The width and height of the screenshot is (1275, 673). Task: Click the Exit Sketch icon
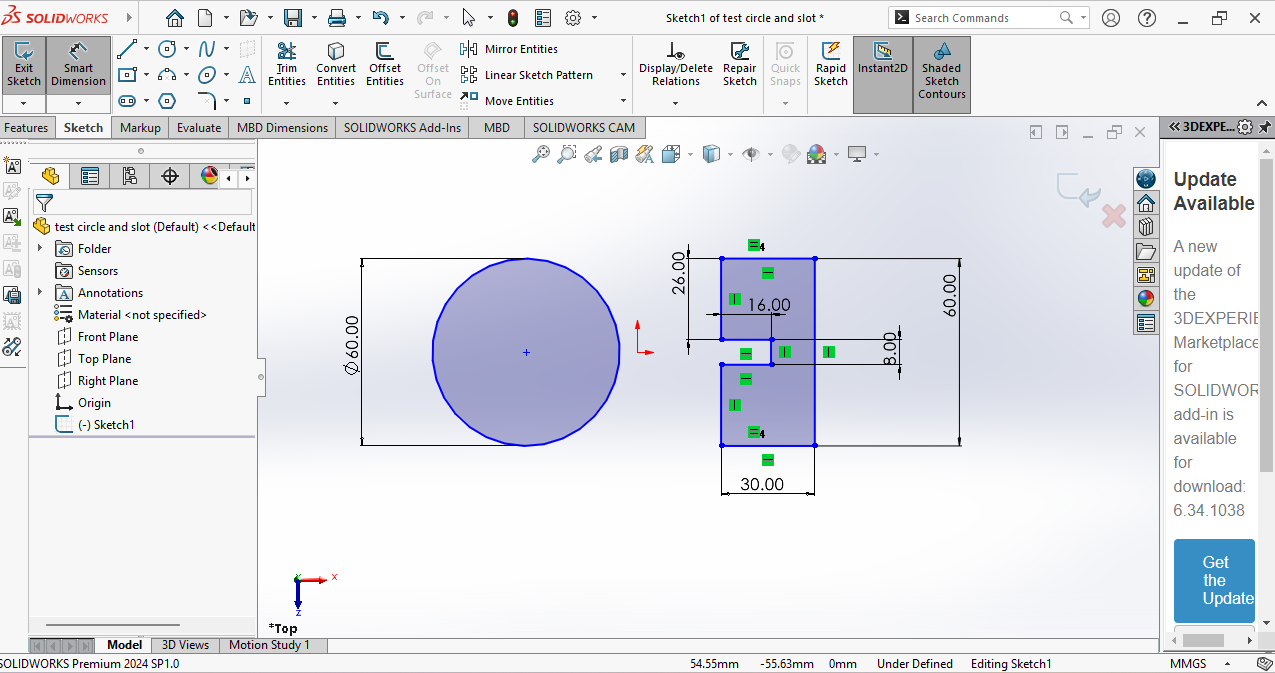click(24, 65)
